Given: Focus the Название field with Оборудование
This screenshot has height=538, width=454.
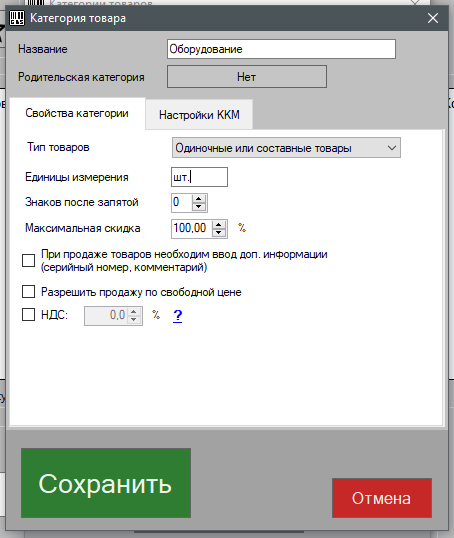Looking at the screenshot, I should point(281,49).
